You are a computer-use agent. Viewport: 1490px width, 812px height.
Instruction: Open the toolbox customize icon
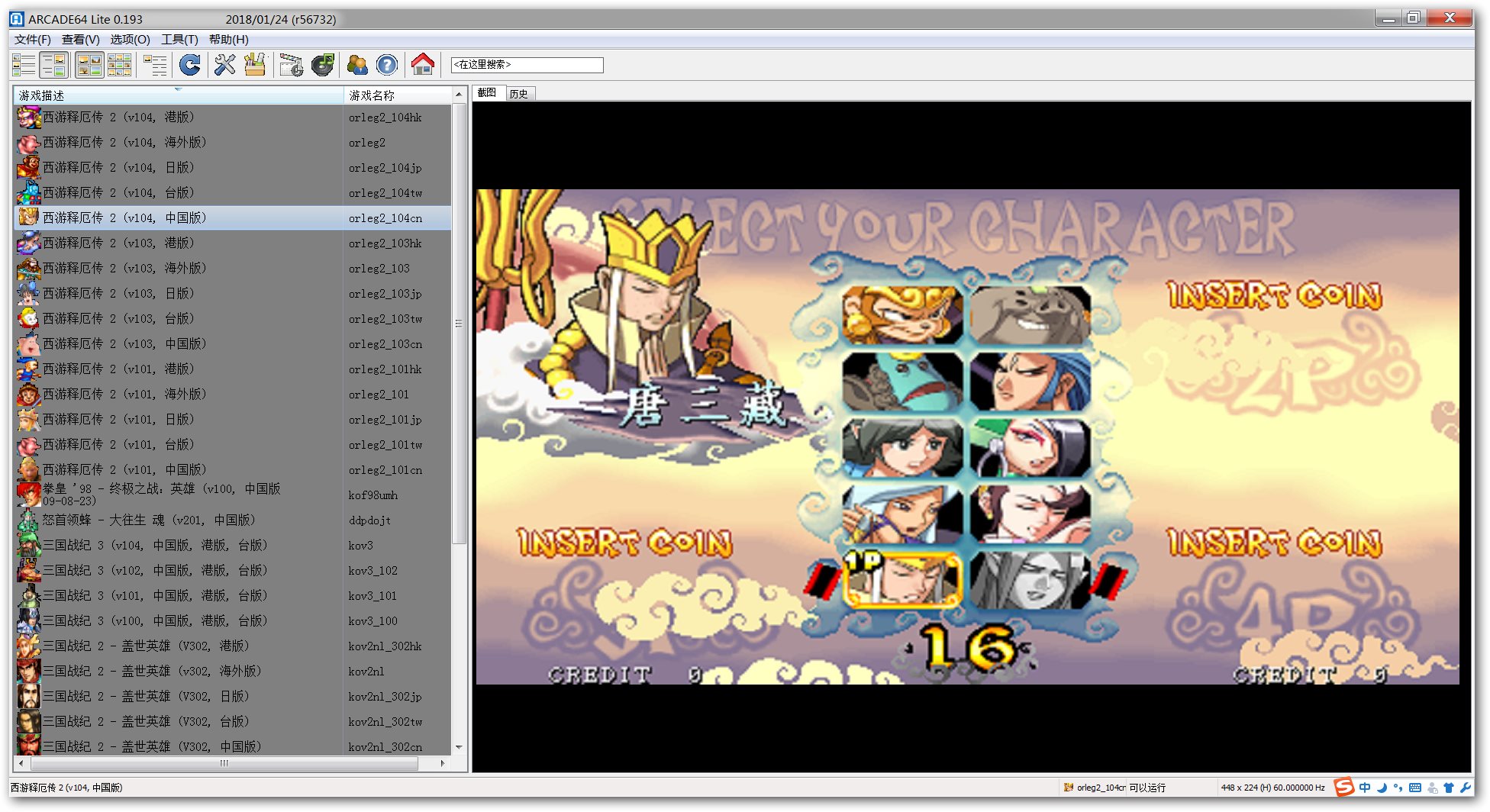click(255, 66)
